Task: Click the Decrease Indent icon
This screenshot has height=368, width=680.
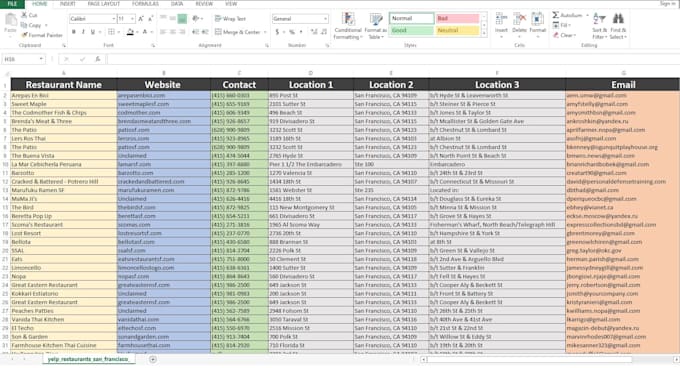Action: tap(196, 32)
